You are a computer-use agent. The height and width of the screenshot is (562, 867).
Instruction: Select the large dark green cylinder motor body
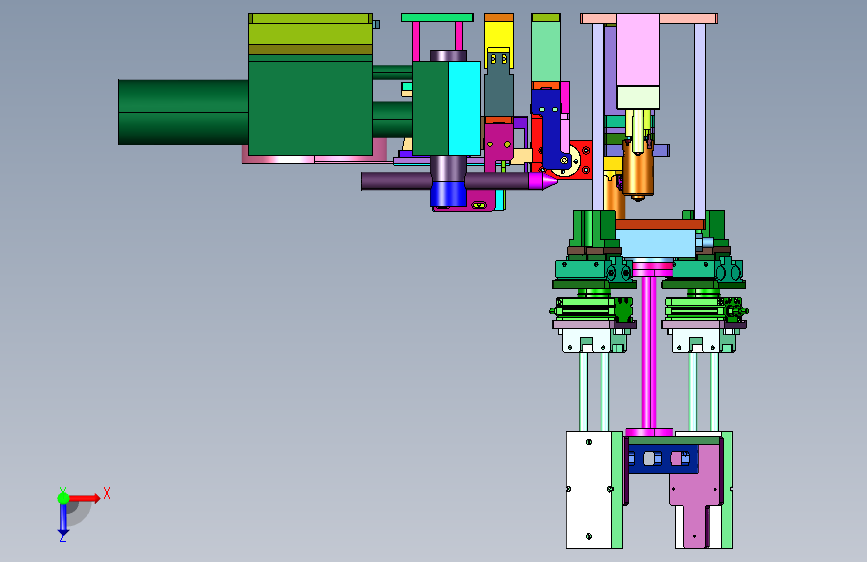(183, 112)
